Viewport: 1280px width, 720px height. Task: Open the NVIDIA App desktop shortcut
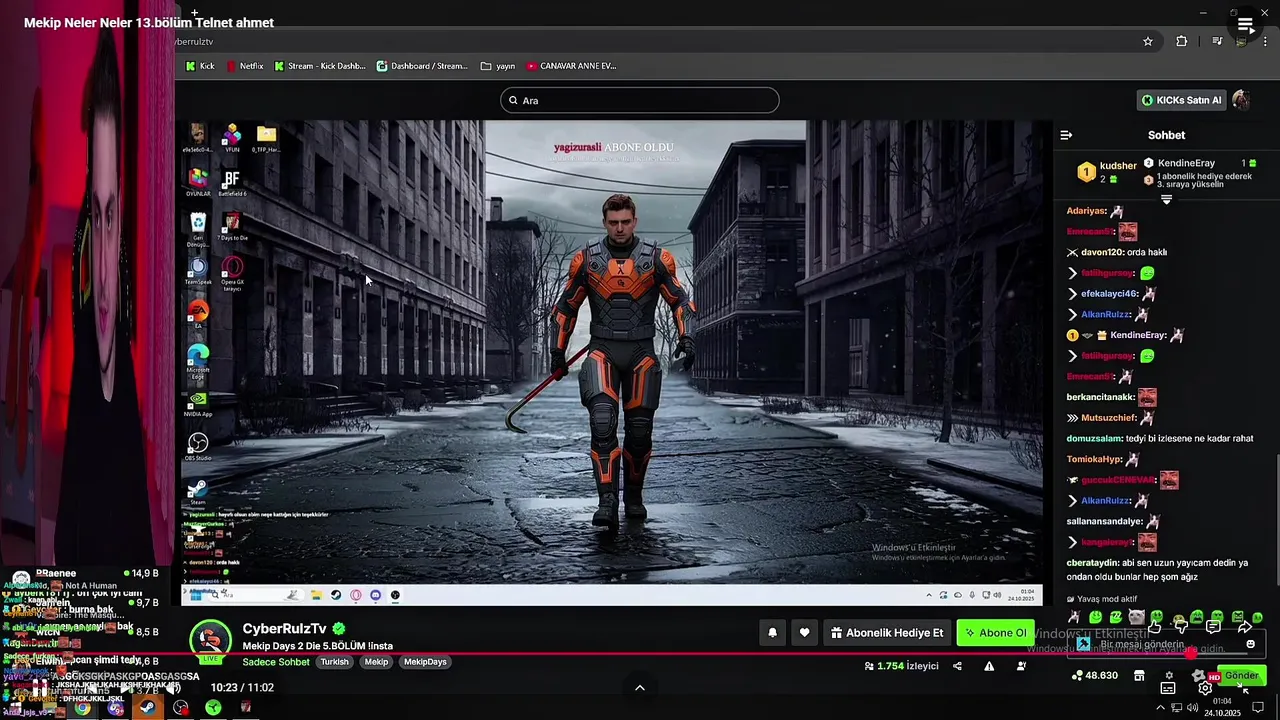click(198, 403)
